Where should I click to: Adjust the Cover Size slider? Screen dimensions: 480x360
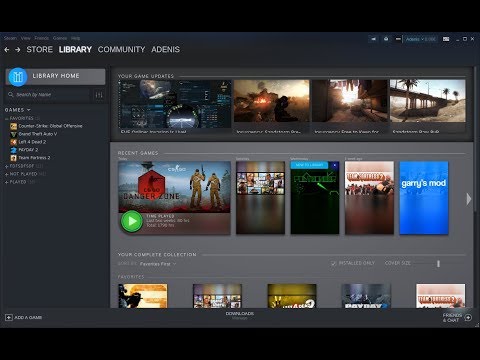[438, 264]
